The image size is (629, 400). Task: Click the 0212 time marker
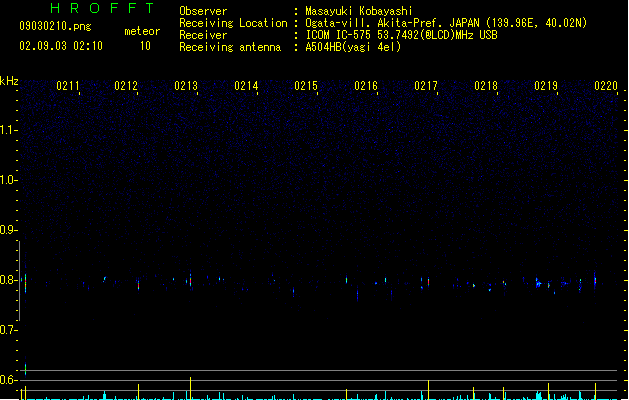(126, 86)
